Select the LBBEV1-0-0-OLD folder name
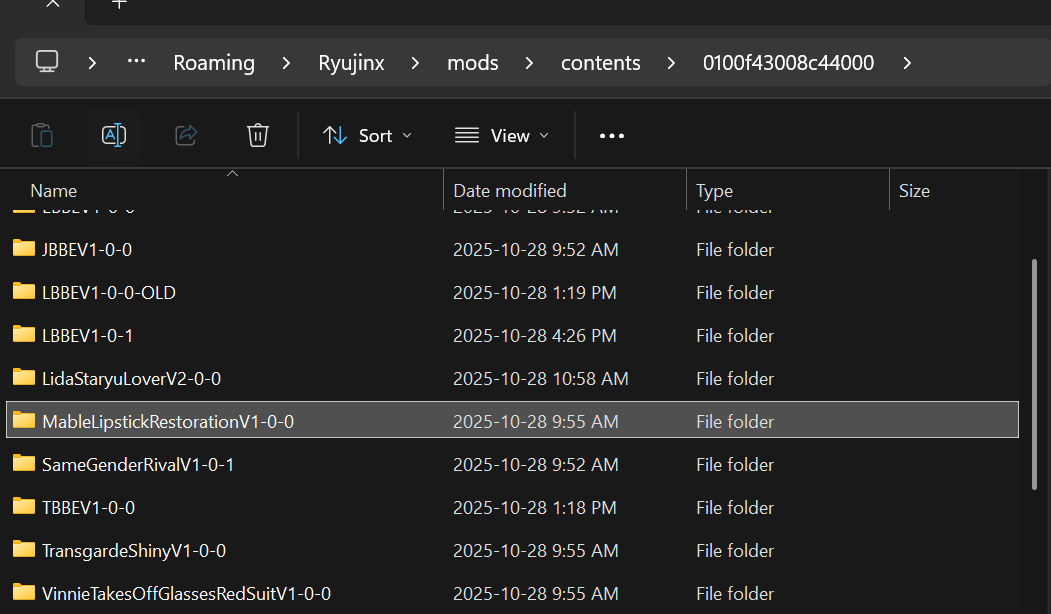This screenshot has height=614, width=1051. (x=109, y=292)
